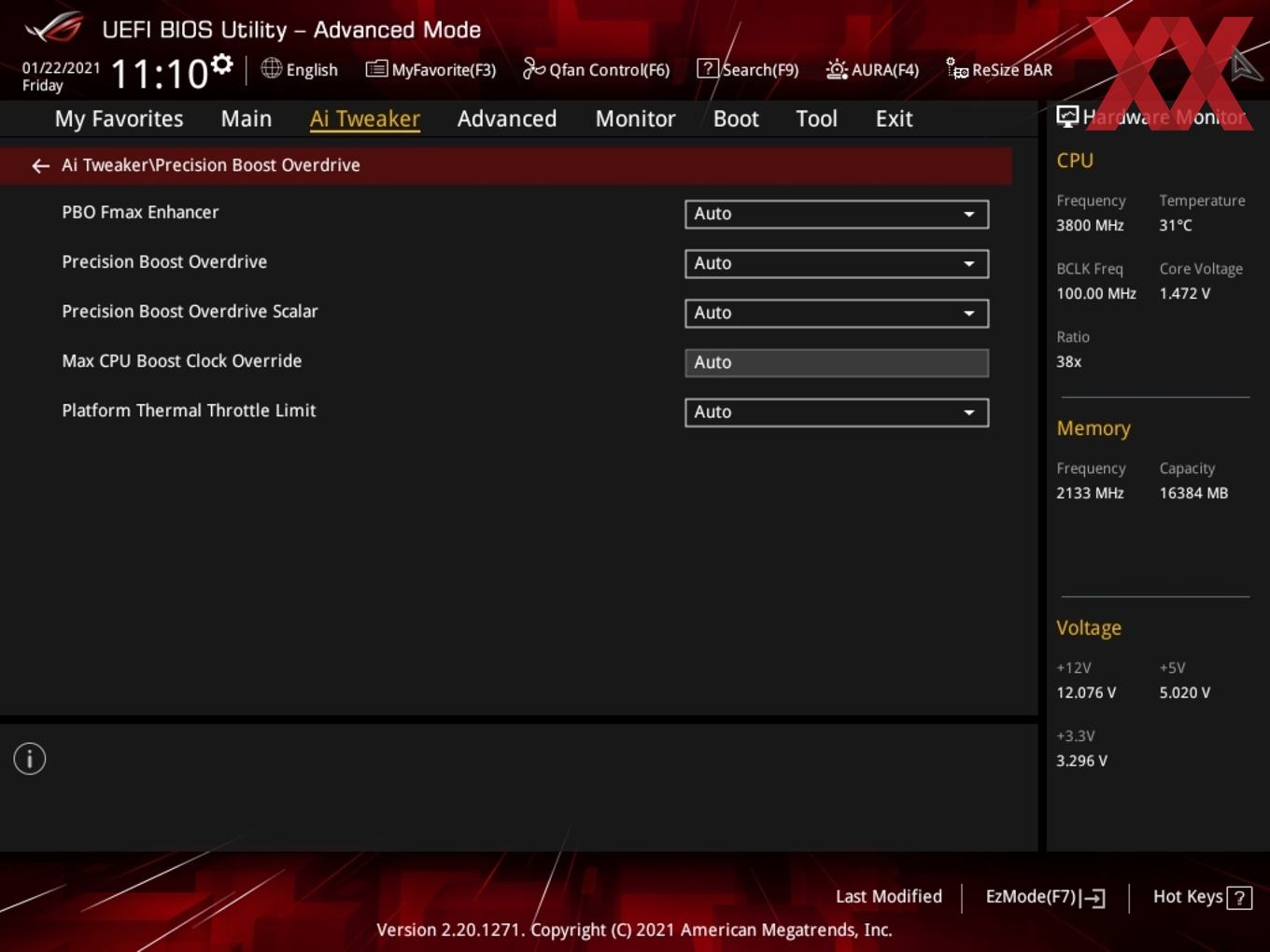Click the Search question-mark icon

(x=708, y=68)
